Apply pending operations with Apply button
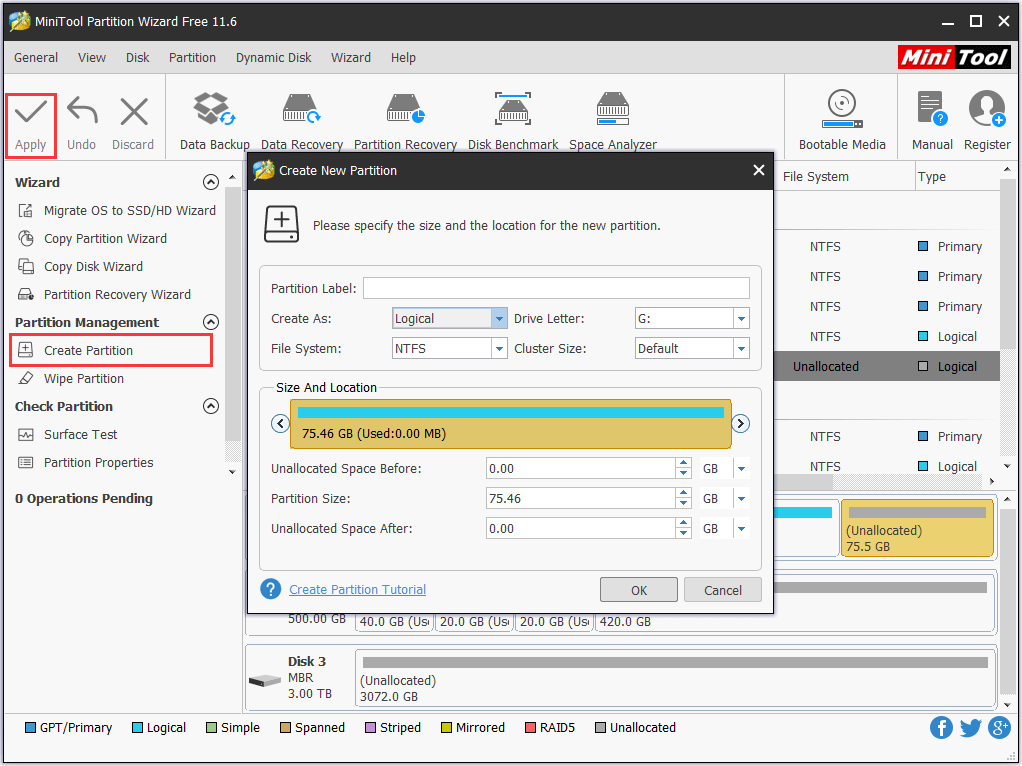The height and width of the screenshot is (766, 1022). [31, 125]
